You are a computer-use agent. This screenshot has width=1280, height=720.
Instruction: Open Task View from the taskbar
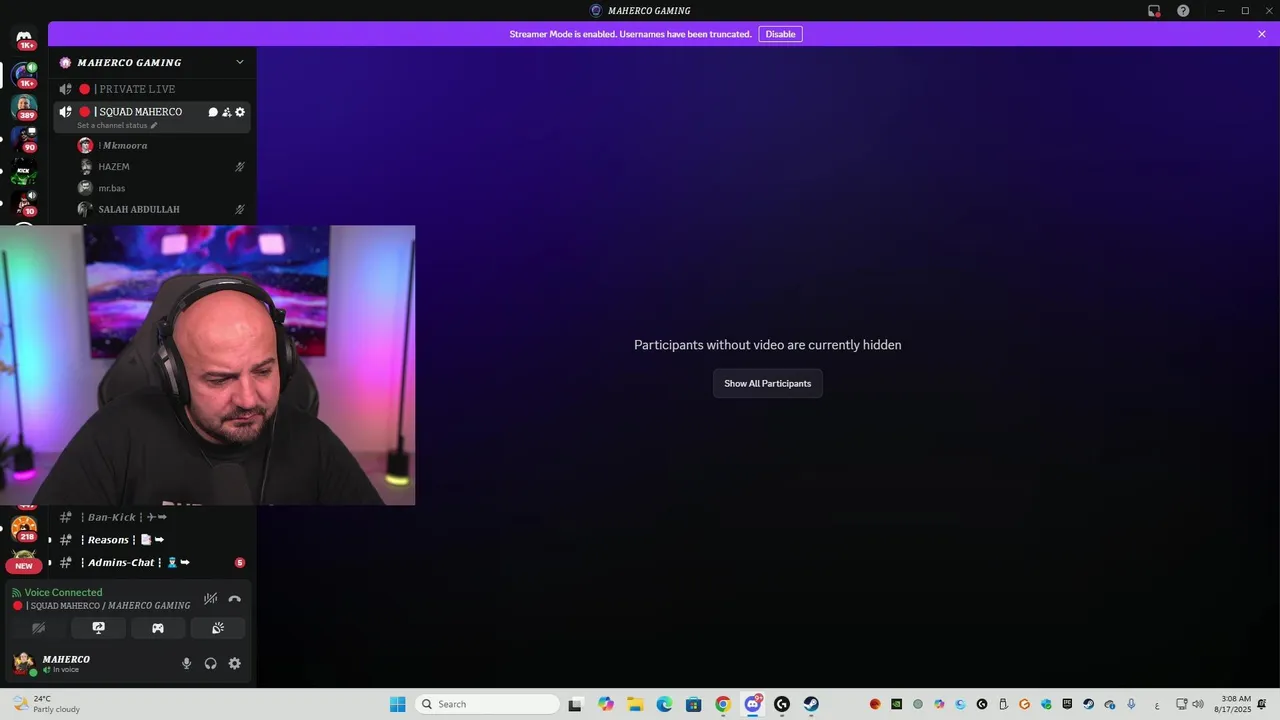pyautogui.click(x=575, y=704)
